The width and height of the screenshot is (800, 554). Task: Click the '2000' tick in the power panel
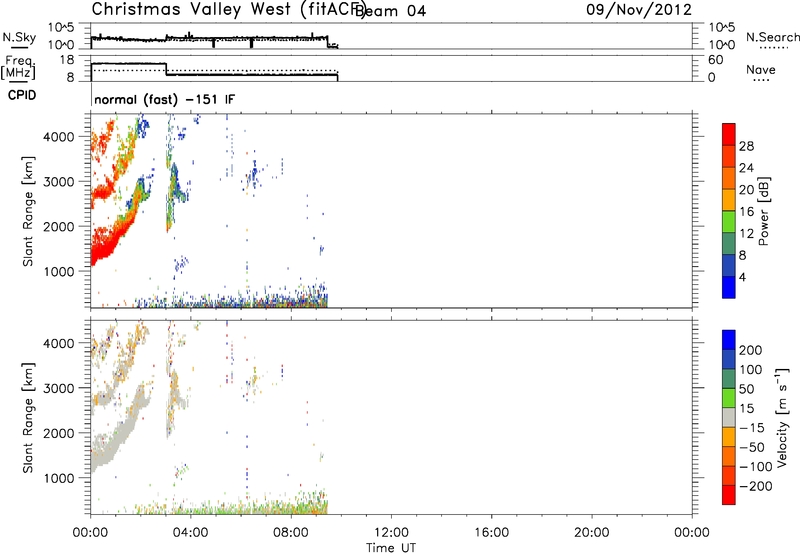[58, 226]
